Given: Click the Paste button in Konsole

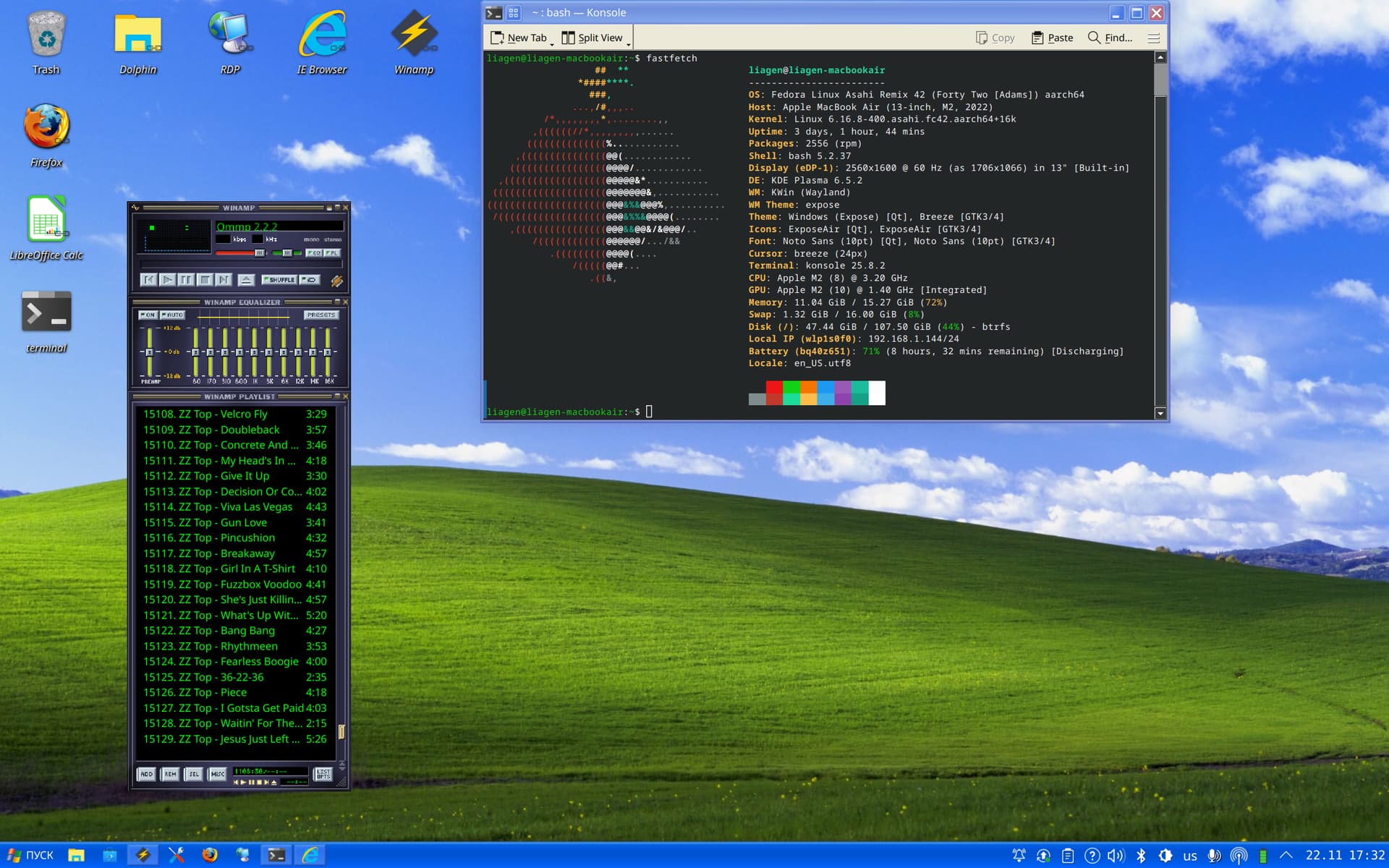Looking at the screenshot, I should coord(1052,38).
